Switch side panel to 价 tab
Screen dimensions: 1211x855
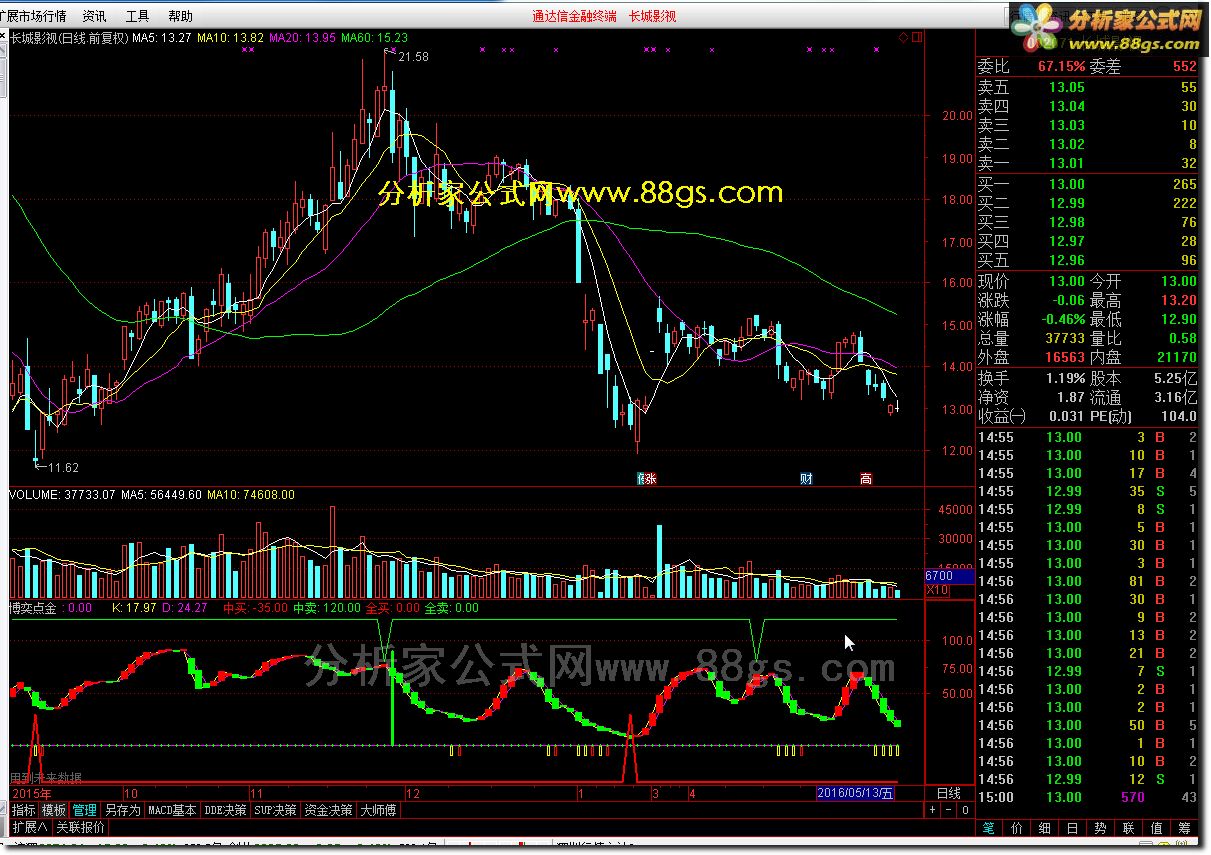tap(1017, 828)
